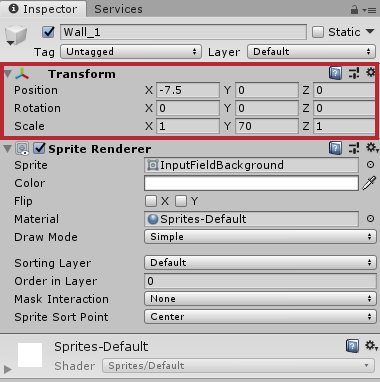Image resolution: width=380 pixels, height=382 pixels.
Task: Open sprite object picker circle for InputFieldBackground
Action: [x=370, y=165]
